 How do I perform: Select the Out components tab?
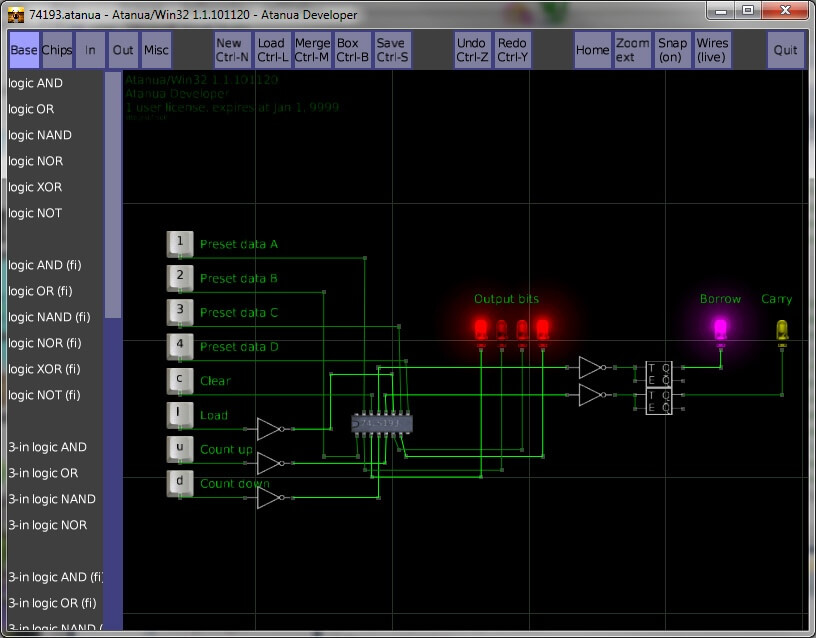coord(123,50)
